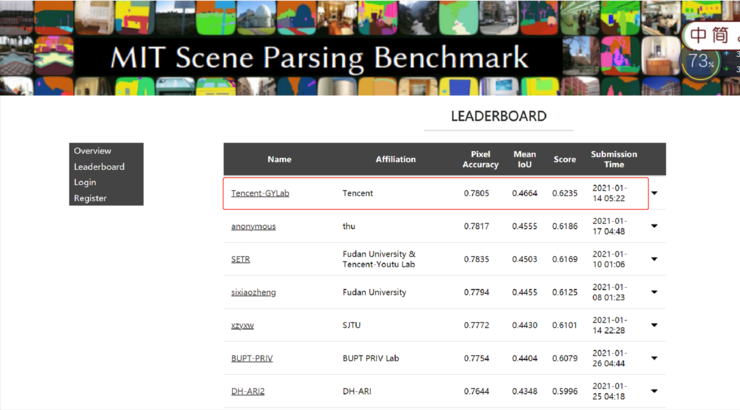Expand the SETR submission details arrow
This screenshot has width=740, height=410.
[654, 259]
